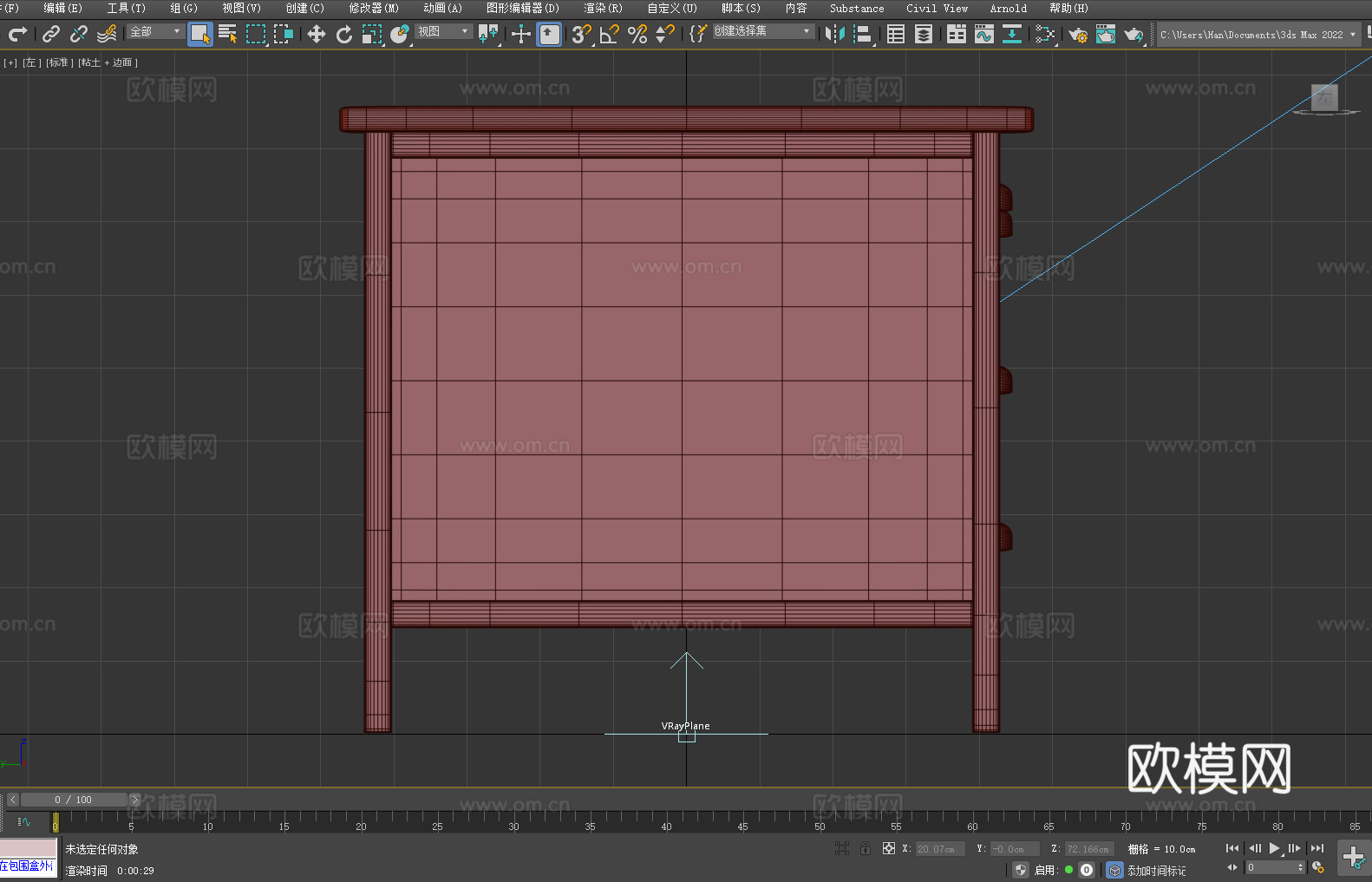Select the Rotate tool
This screenshot has width=1372, height=882.
click(344, 34)
